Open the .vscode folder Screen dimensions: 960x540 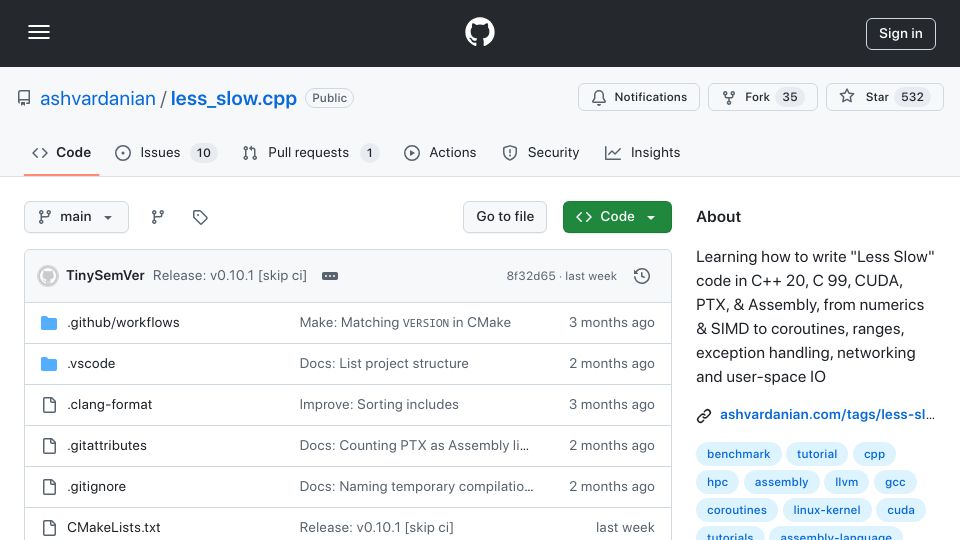(91, 364)
